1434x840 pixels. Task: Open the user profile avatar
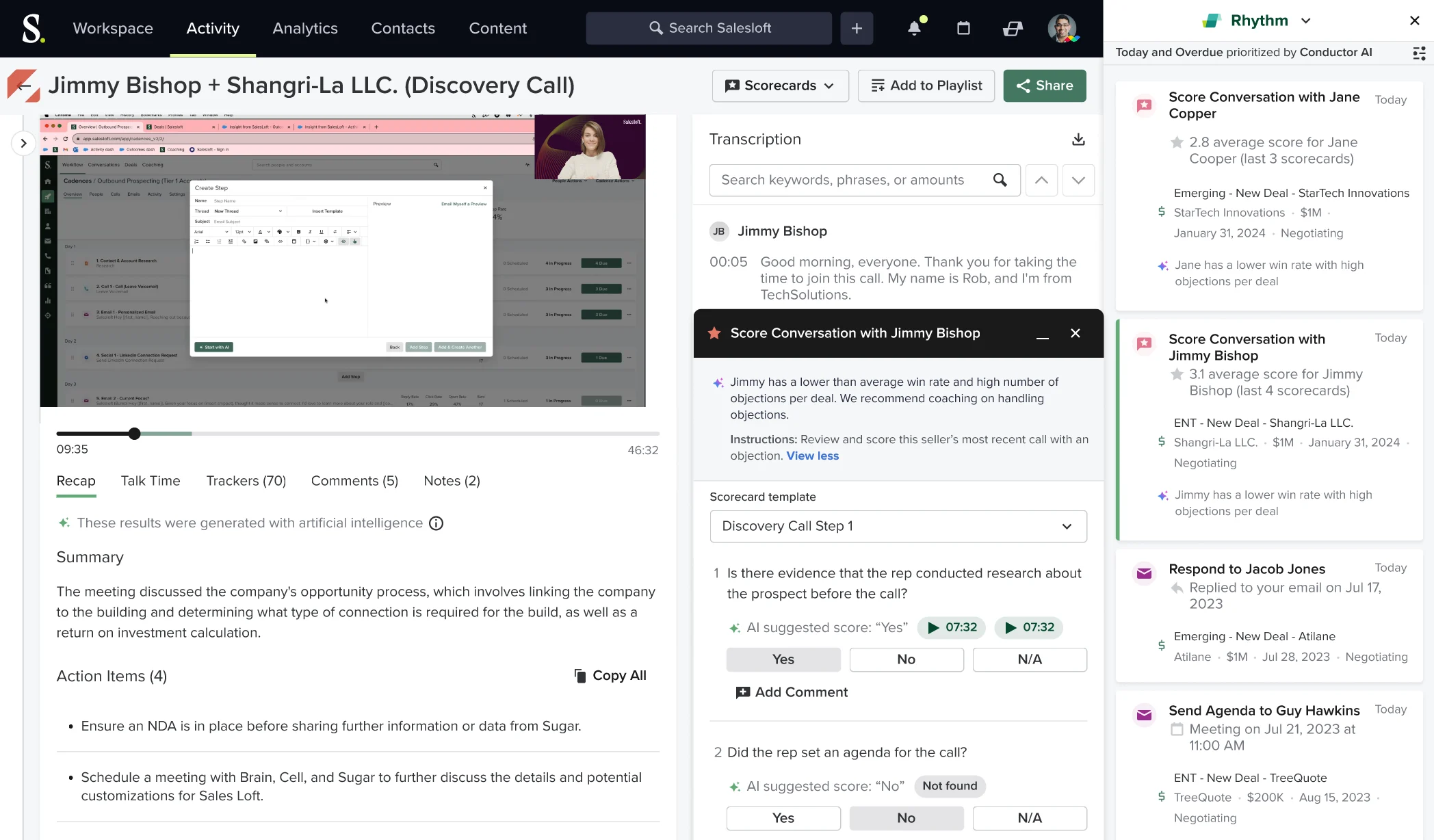1063,28
